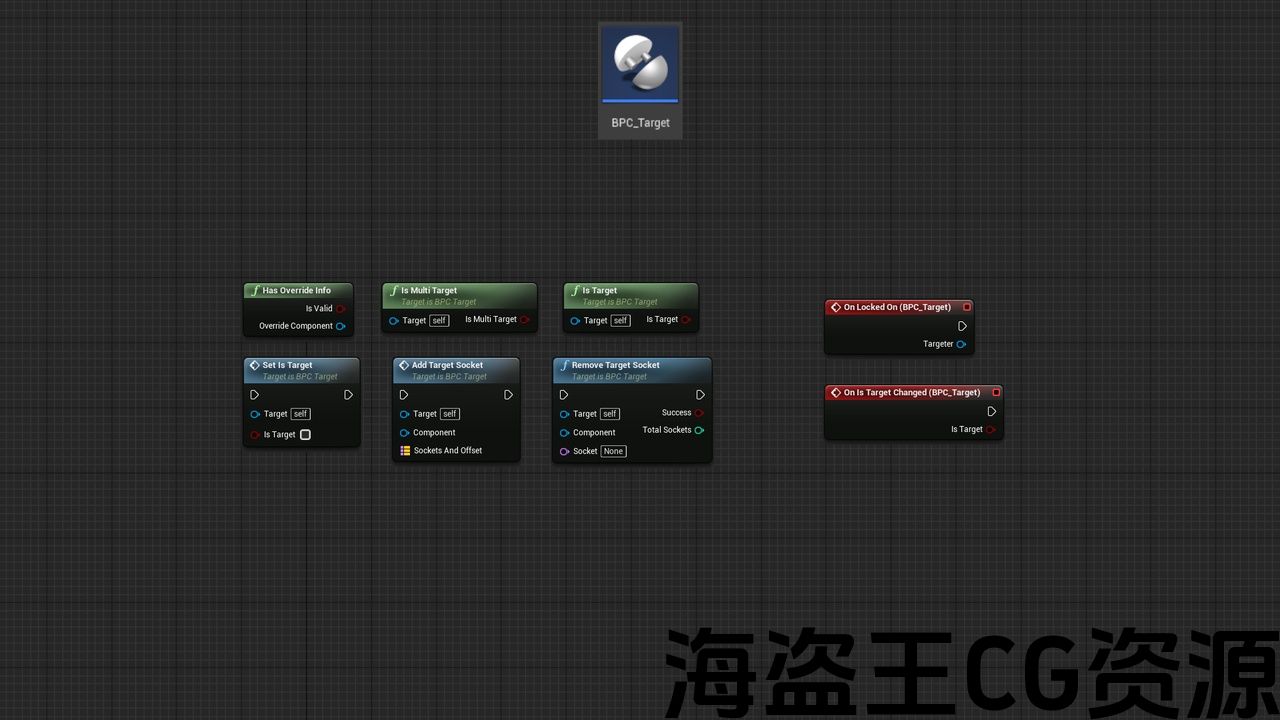Image resolution: width=1280 pixels, height=720 pixels.
Task: Click the red Is Multi Target output pin
Action: [525, 320]
